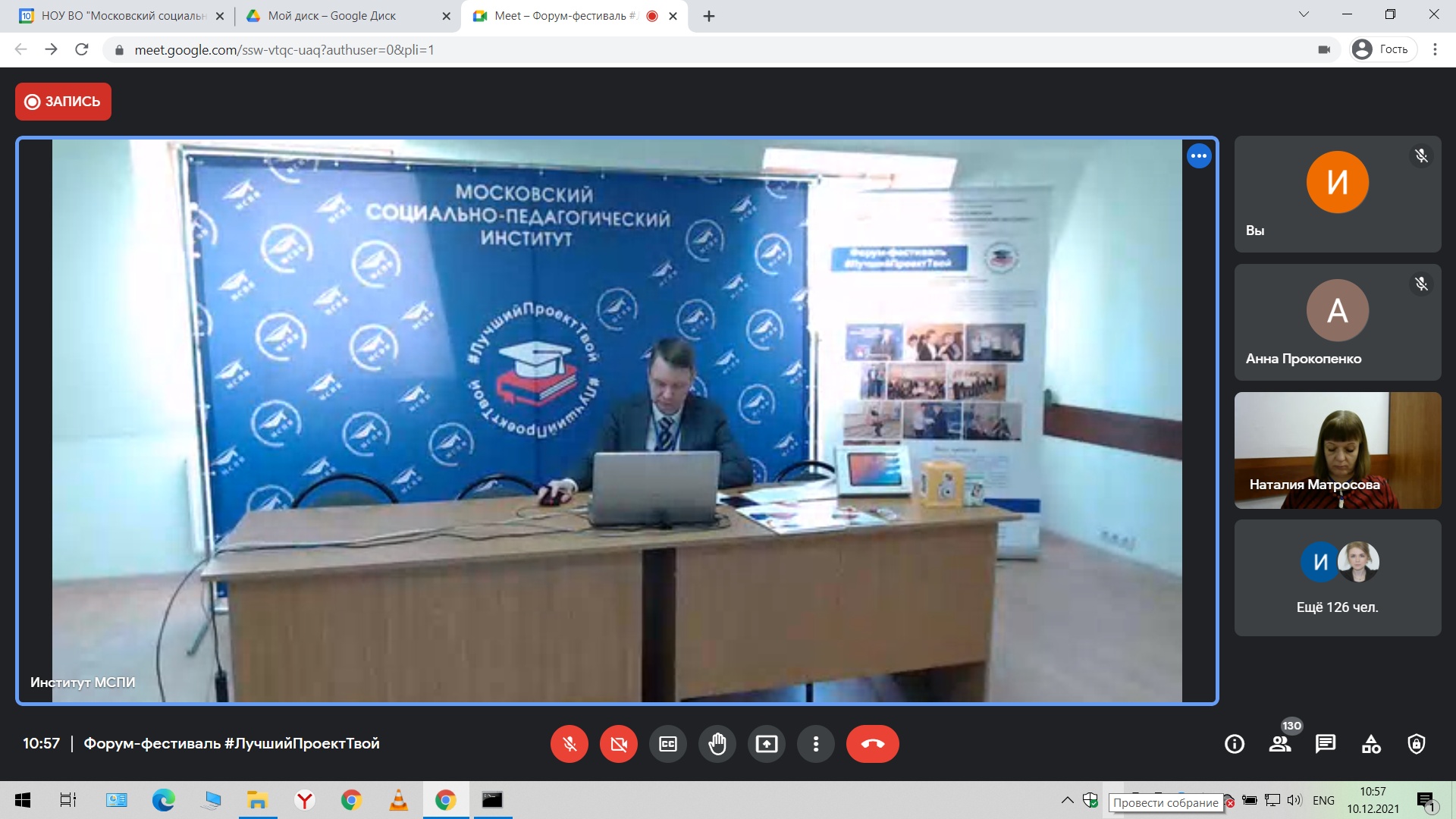This screenshot has width=1456, height=819.
Task: Open the in-call chat panel
Action: tap(1326, 744)
